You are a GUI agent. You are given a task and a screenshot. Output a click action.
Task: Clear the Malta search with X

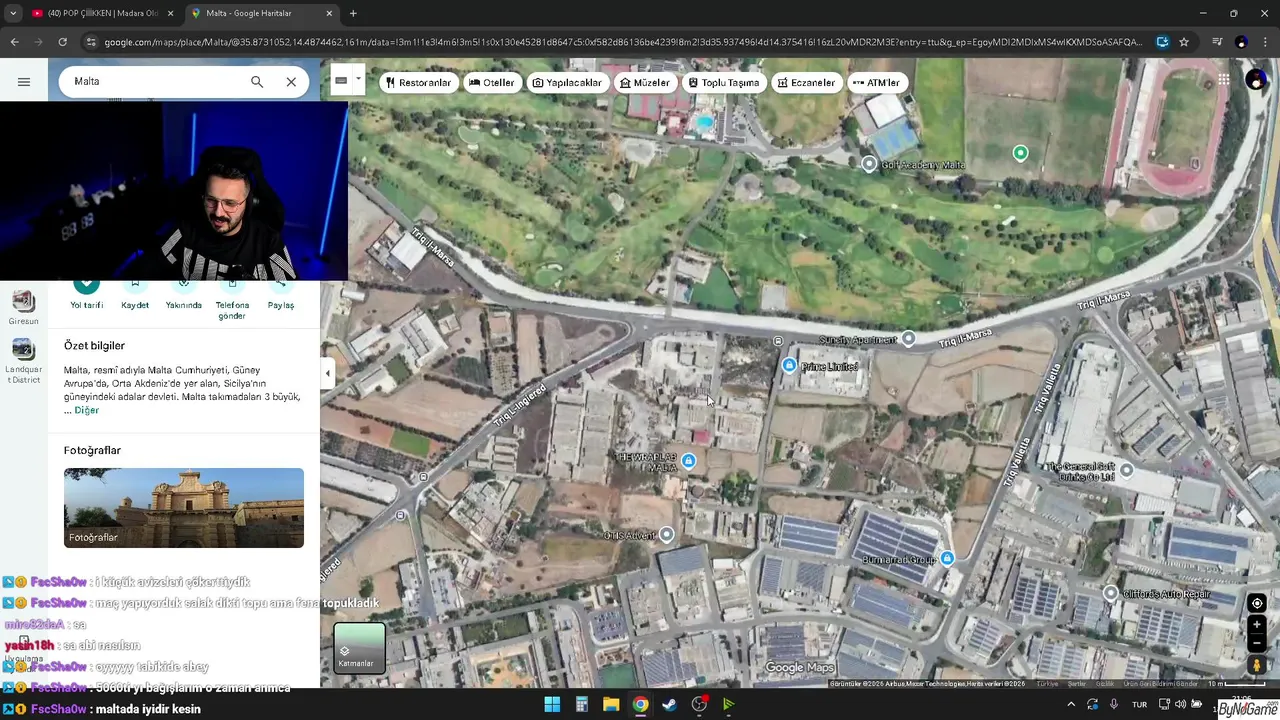point(291,82)
